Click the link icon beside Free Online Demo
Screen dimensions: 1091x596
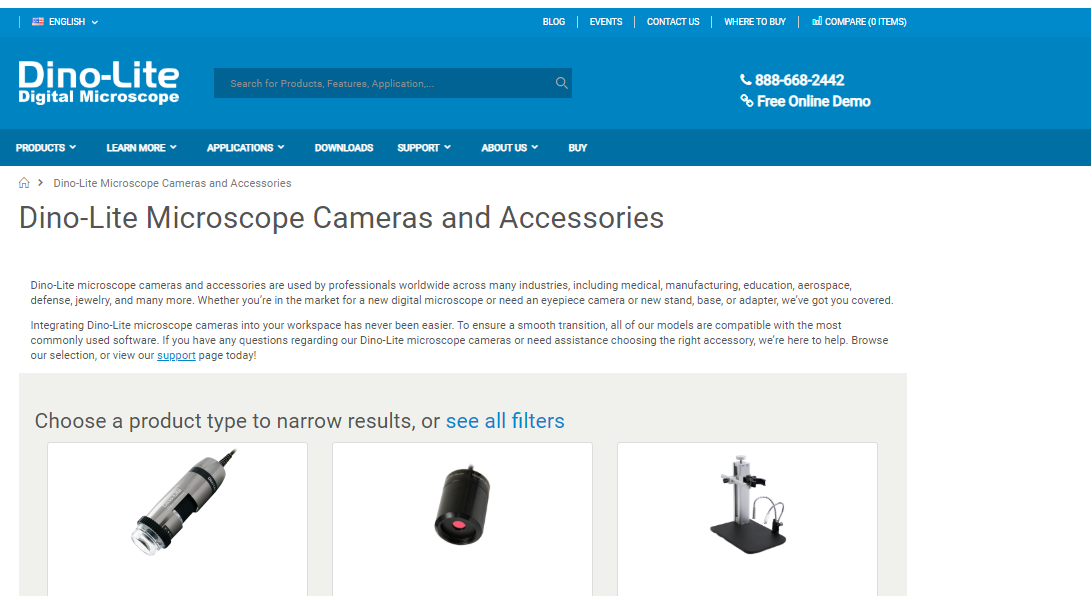(x=747, y=101)
